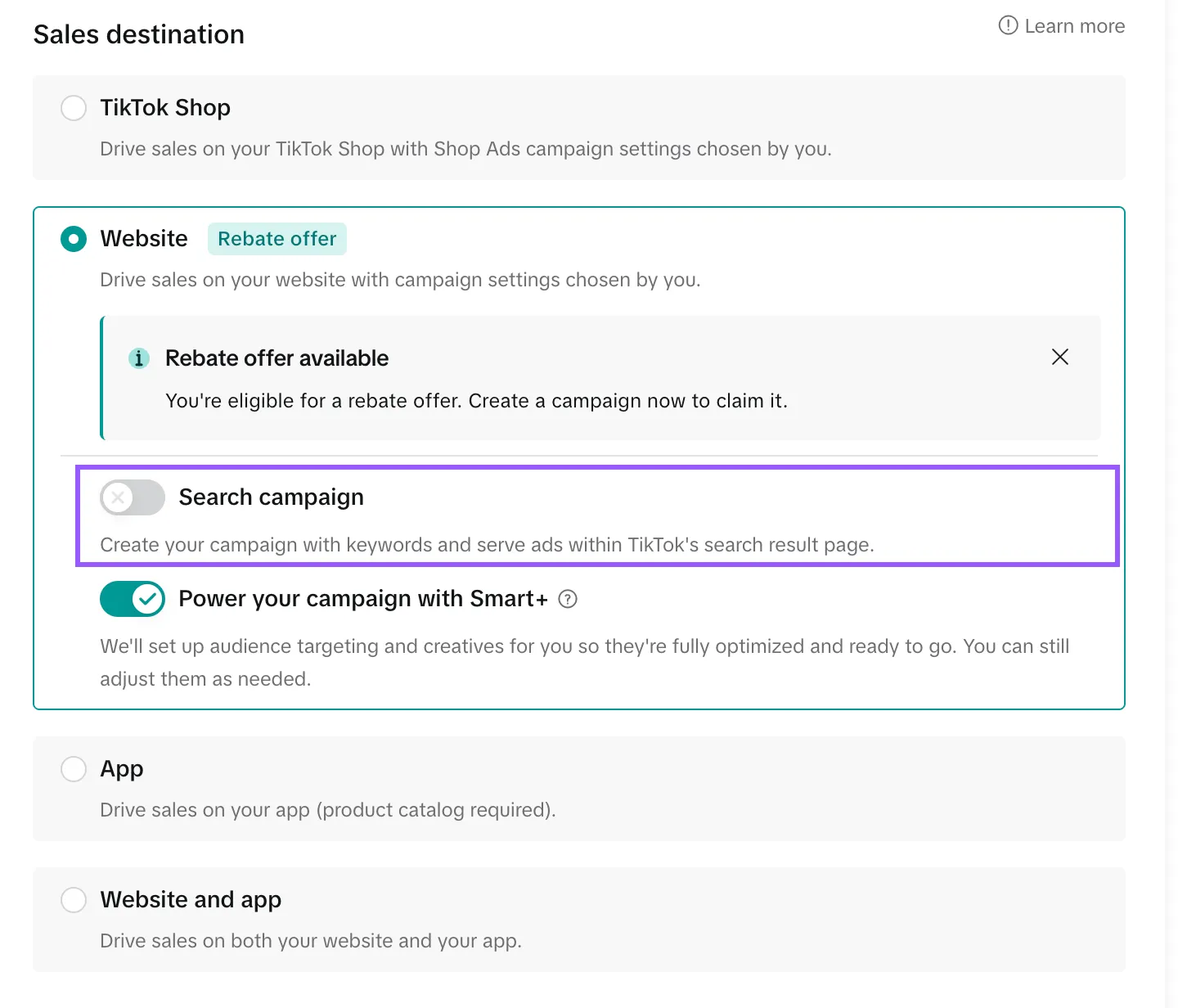Dismiss the Rebate offer available notice
1178x1008 pixels.
click(1060, 357)
